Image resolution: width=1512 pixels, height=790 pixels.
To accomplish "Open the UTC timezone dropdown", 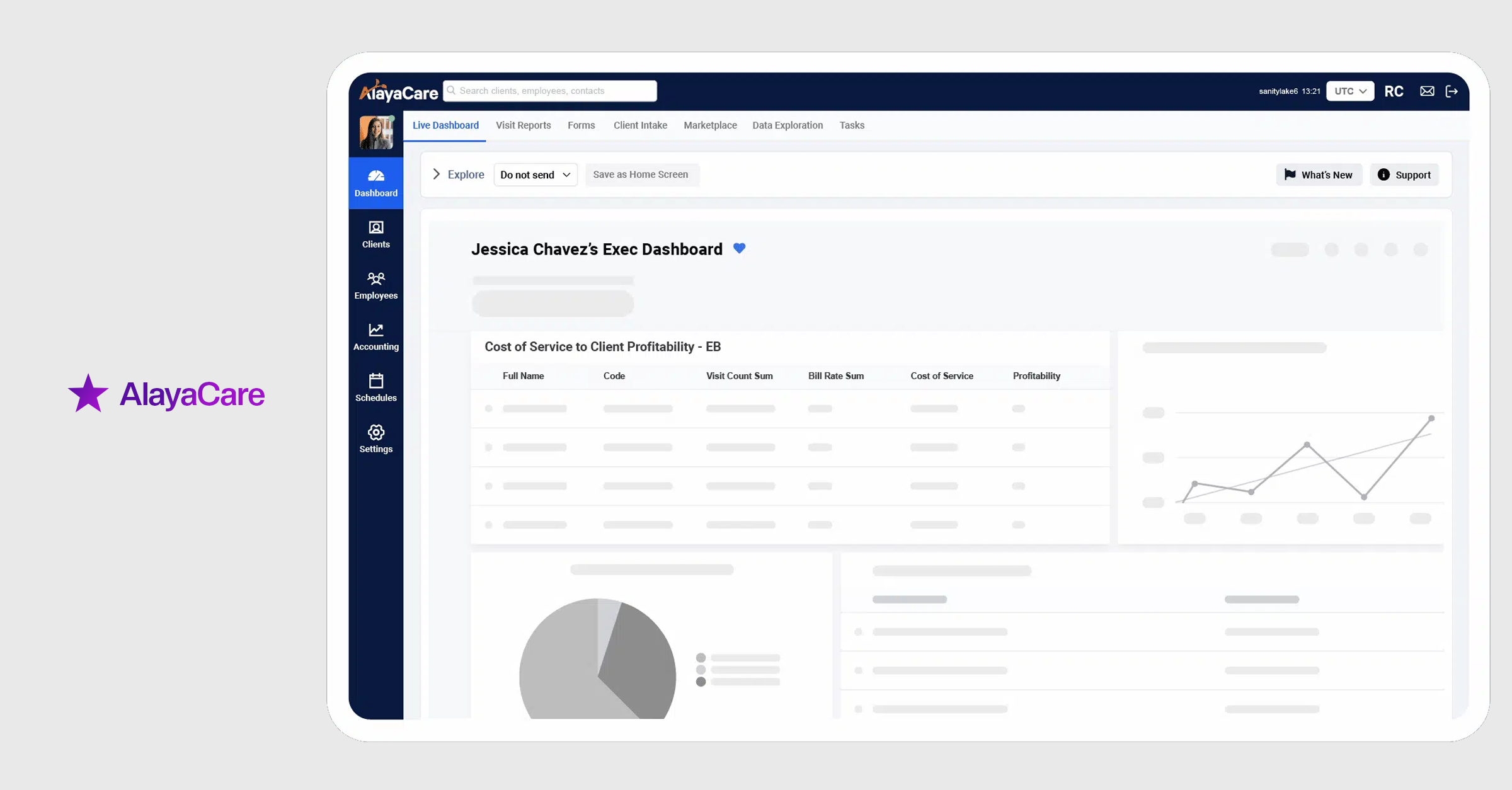I will pyautogui.click(x=1350, y=91).
